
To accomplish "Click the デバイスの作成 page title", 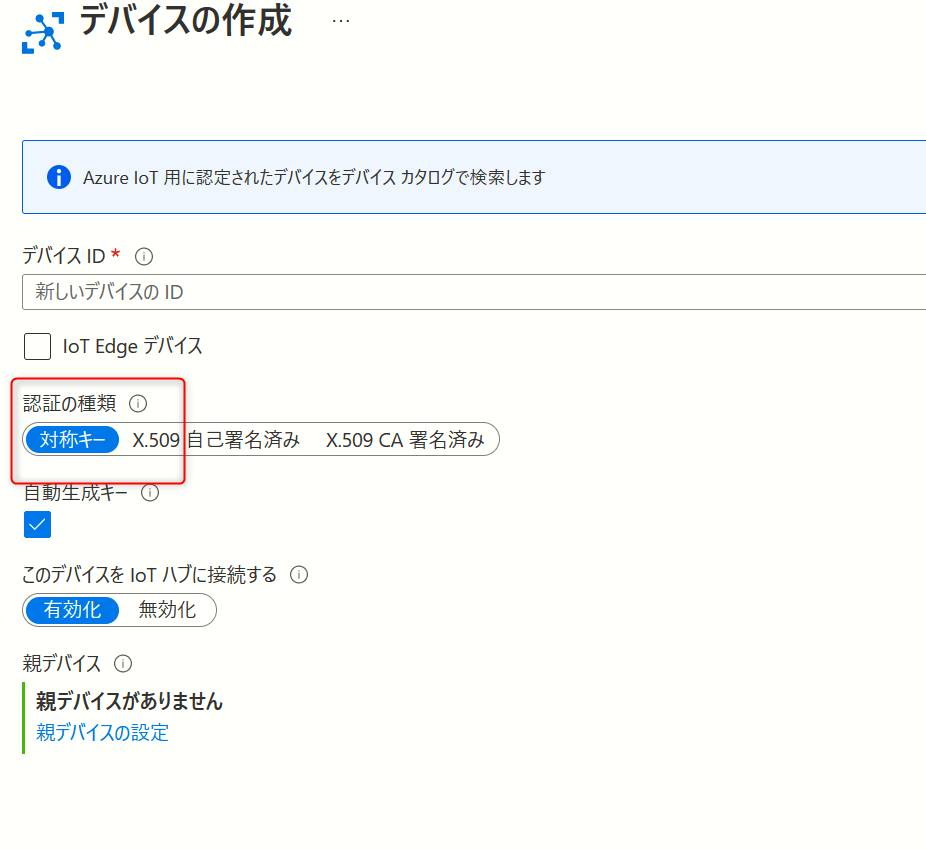I will point(186,21).
